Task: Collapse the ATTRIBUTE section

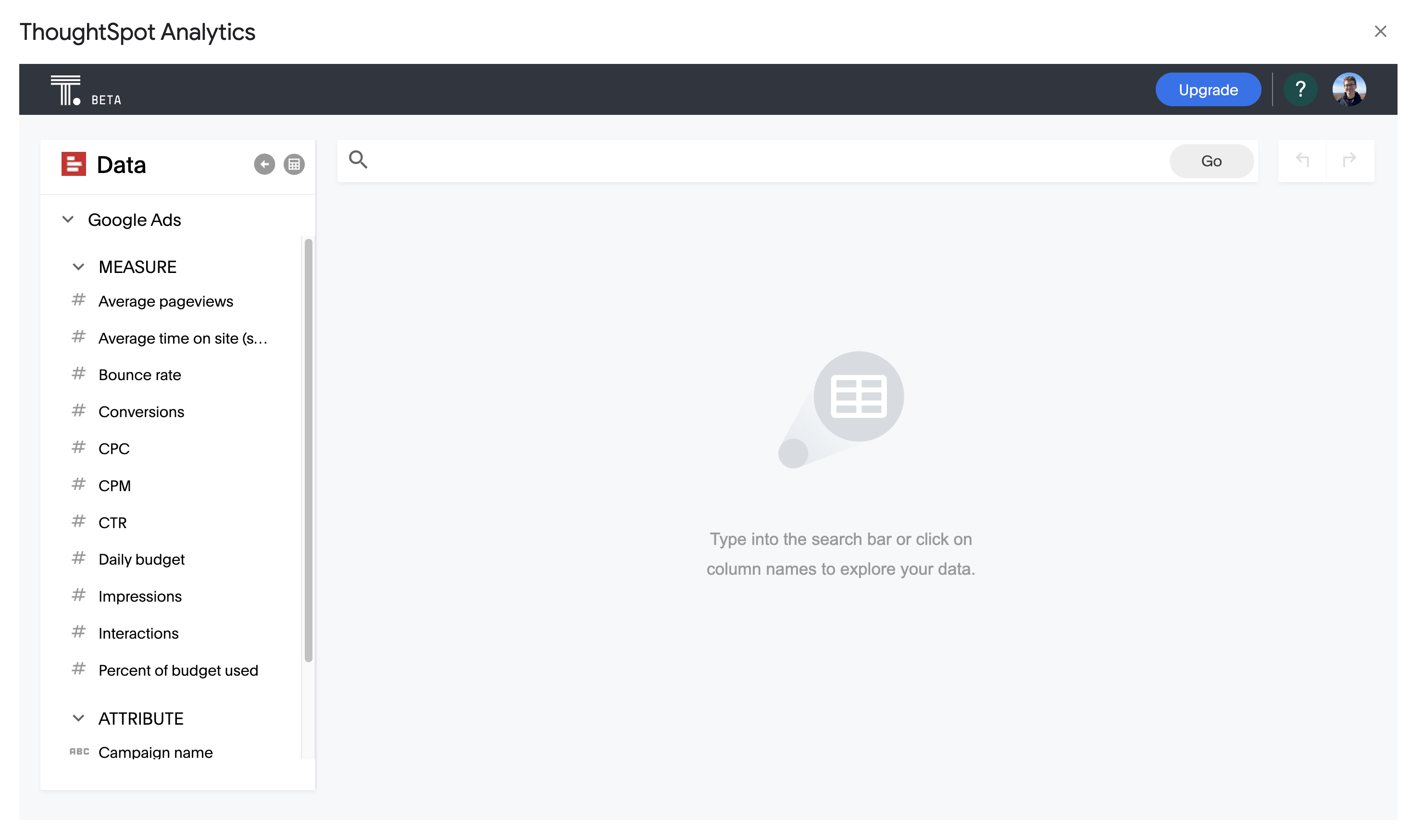Action: coord(79,718)
